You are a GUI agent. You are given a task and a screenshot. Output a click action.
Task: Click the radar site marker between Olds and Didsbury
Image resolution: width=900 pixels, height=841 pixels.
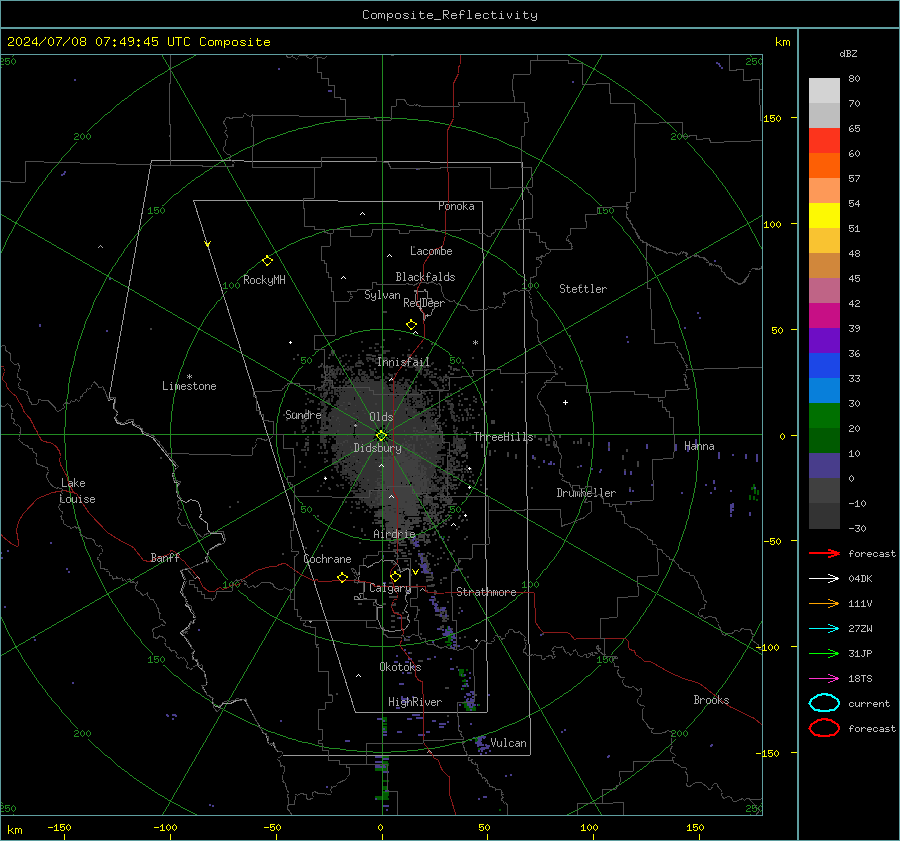coord(381,436)
